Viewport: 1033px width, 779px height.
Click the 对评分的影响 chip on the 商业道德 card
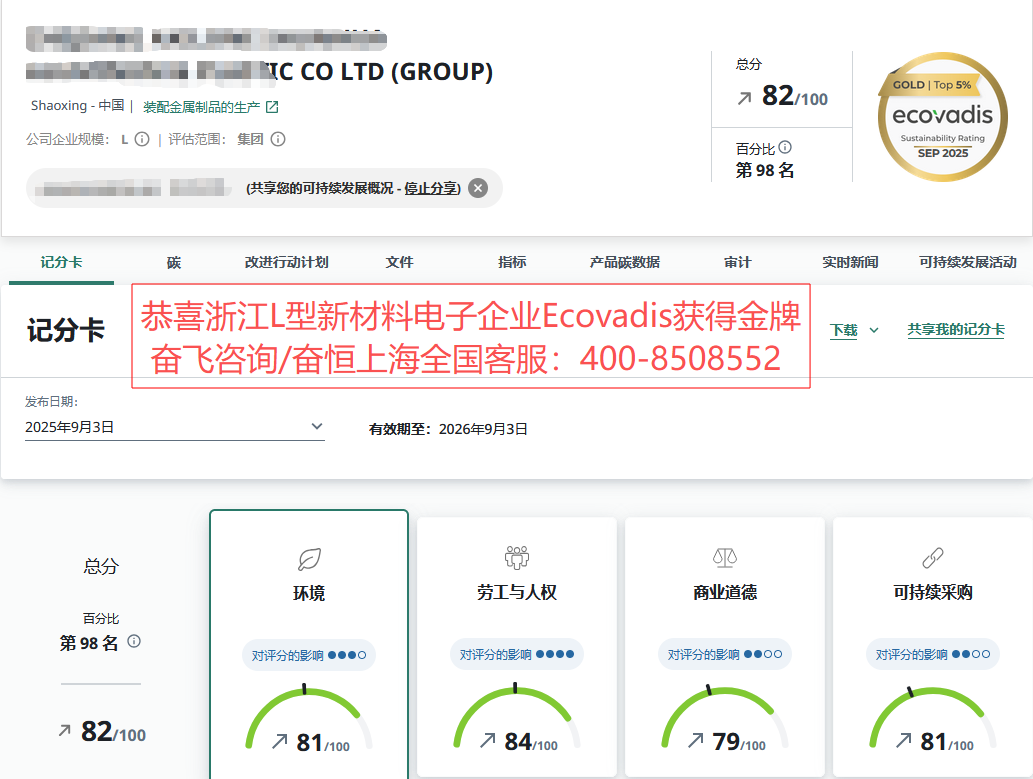[x=725, y=654]
